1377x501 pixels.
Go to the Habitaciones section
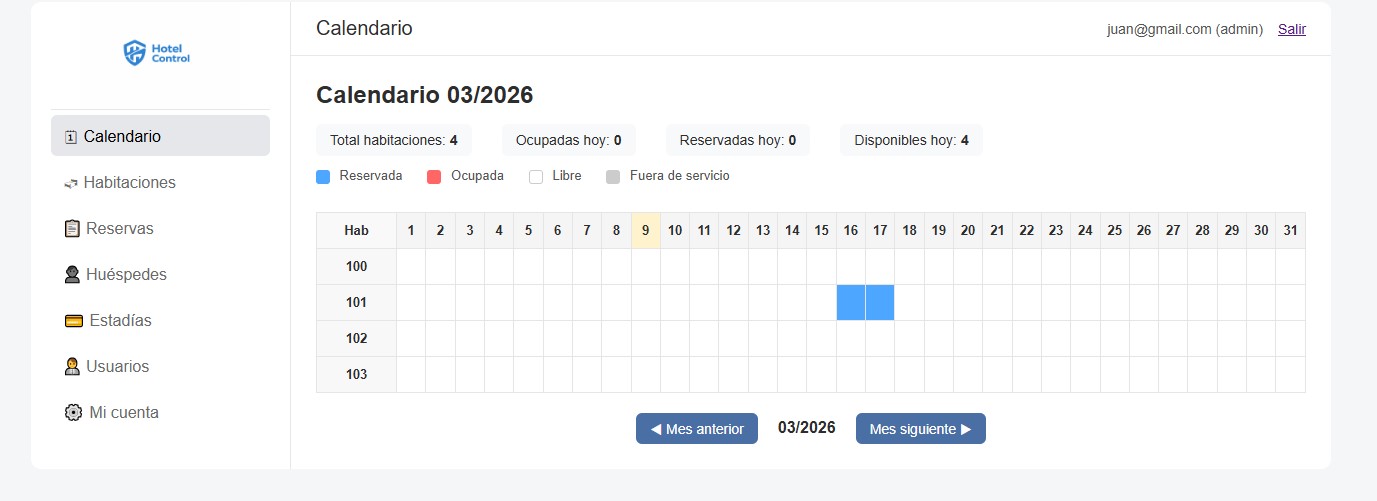pos(130,183)
